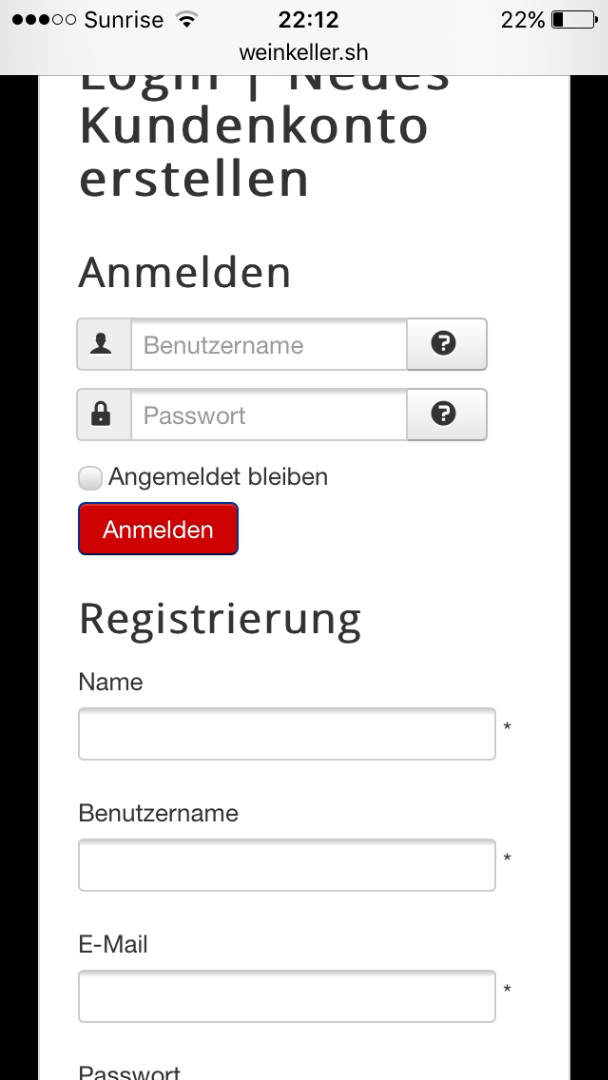Click the padlock icon beside Passwort
608x1080 pixels.
103,414
